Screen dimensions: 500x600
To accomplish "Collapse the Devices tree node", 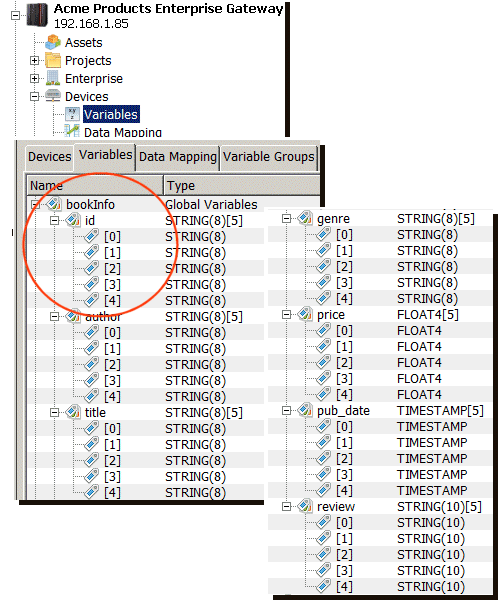I will tap(34, 96).
